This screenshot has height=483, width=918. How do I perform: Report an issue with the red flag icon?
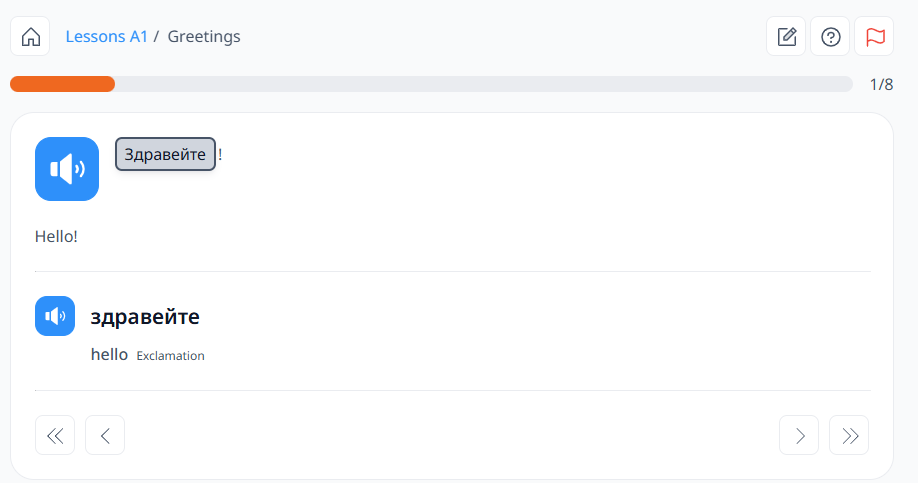[x=874, y=36]
